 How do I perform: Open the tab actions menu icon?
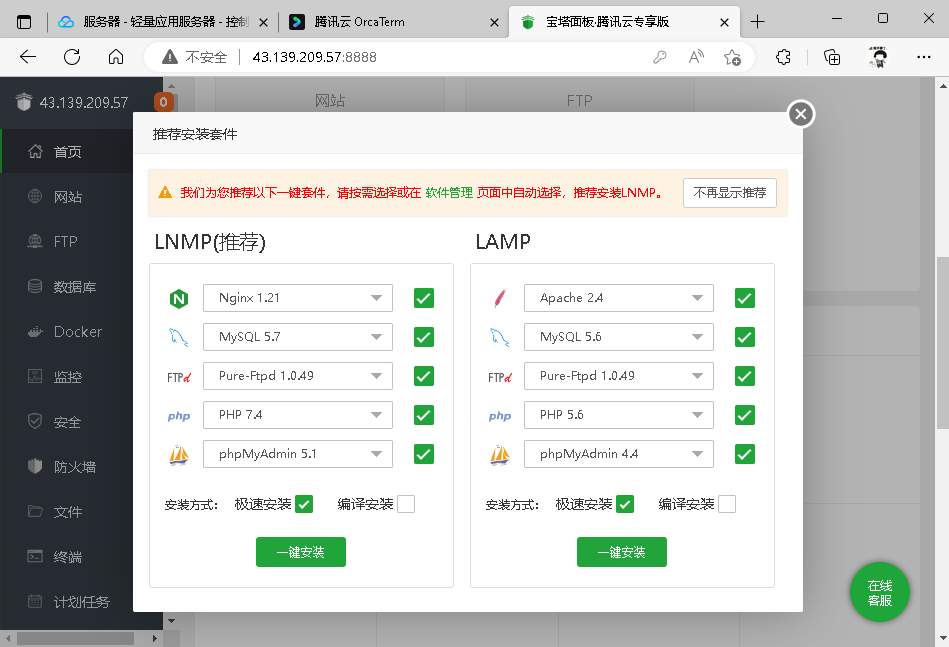(x=24, y=22)
